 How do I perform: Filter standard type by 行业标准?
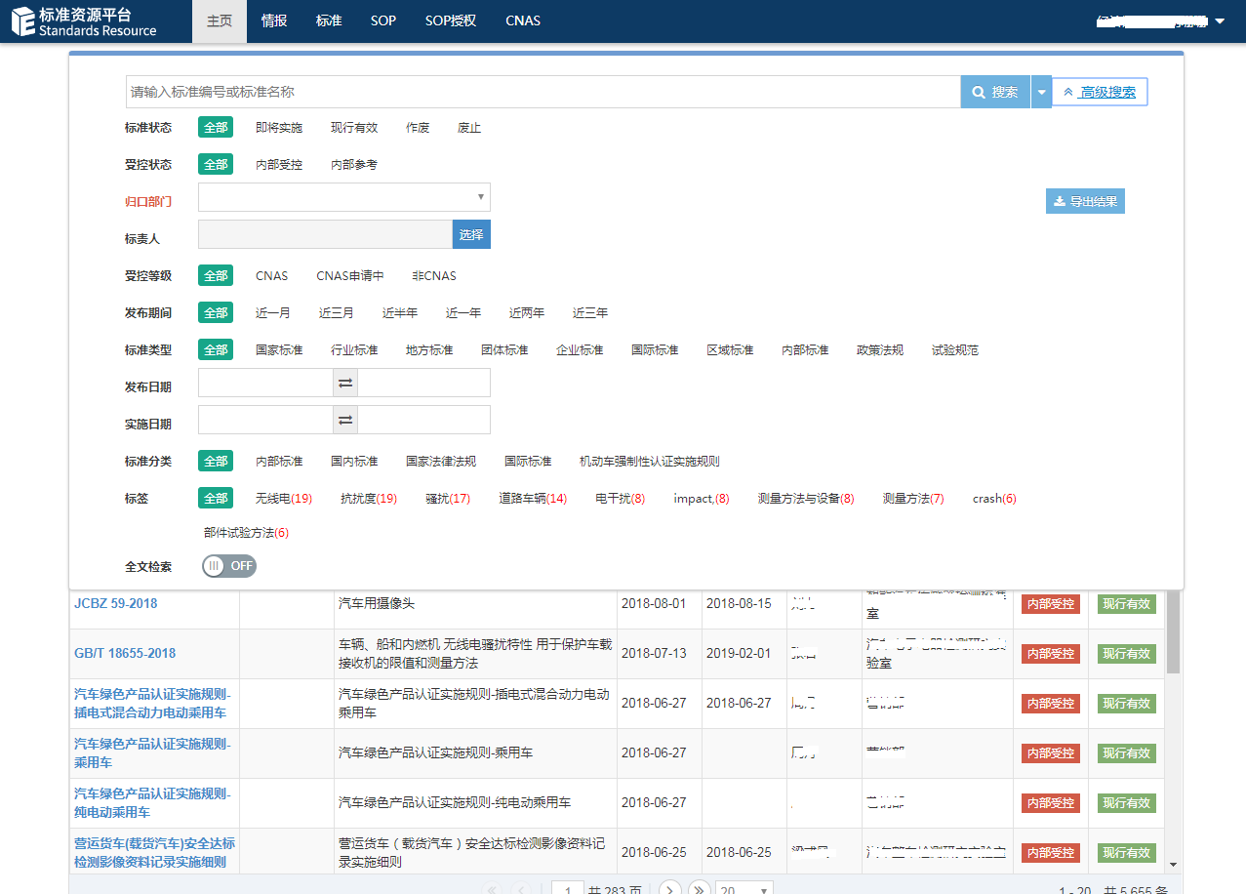point(354,349)
